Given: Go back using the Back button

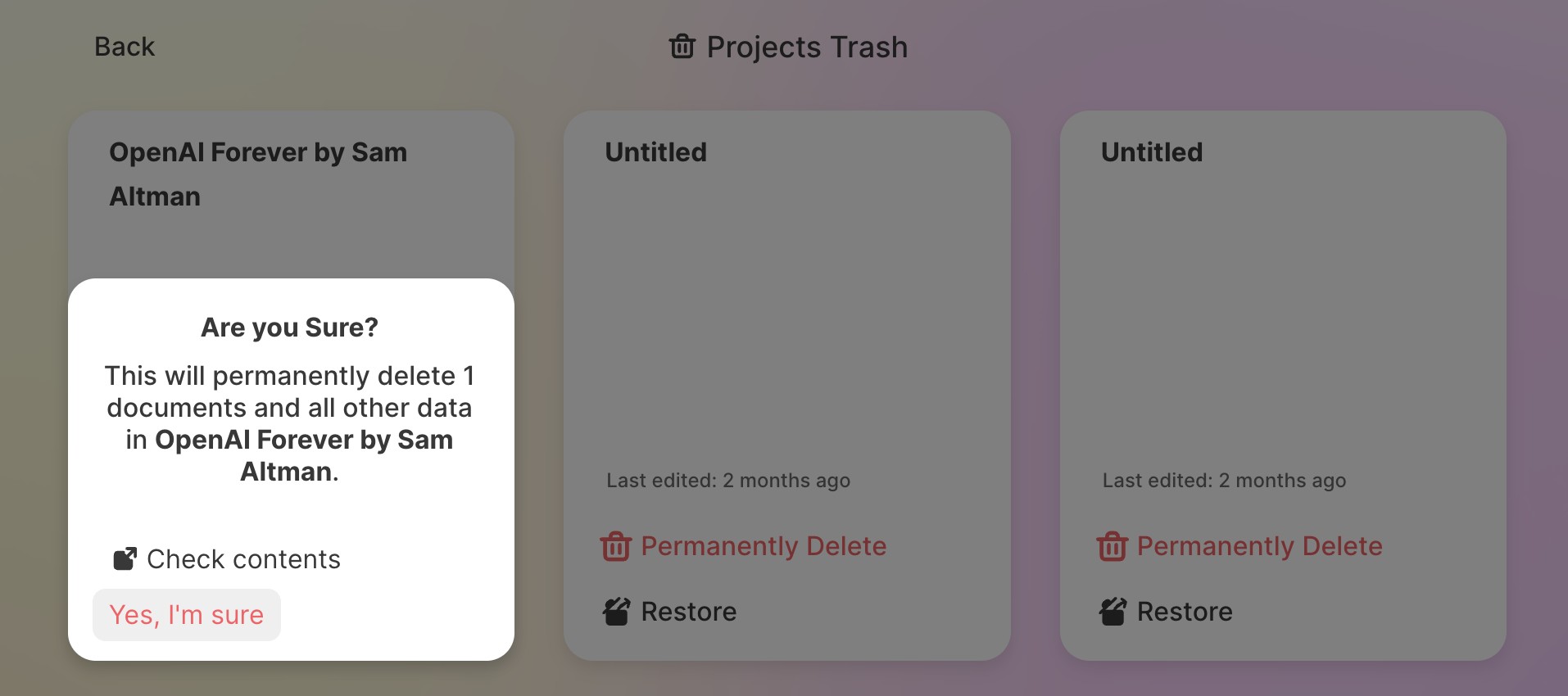Looking at the screenshot, I should 125,47.
